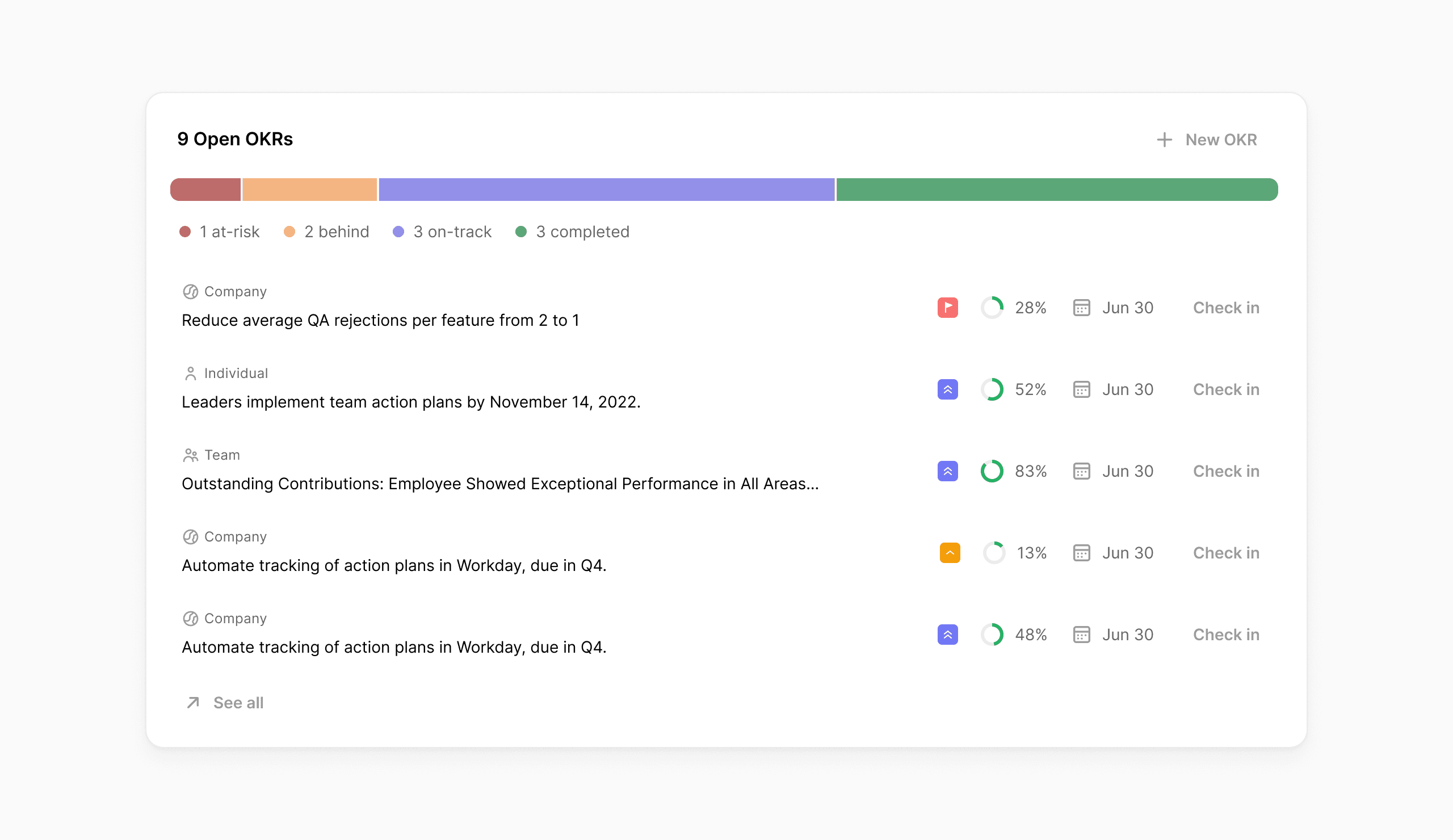Click the See all arrow icon
The image size is (1453, 840).
193,703
